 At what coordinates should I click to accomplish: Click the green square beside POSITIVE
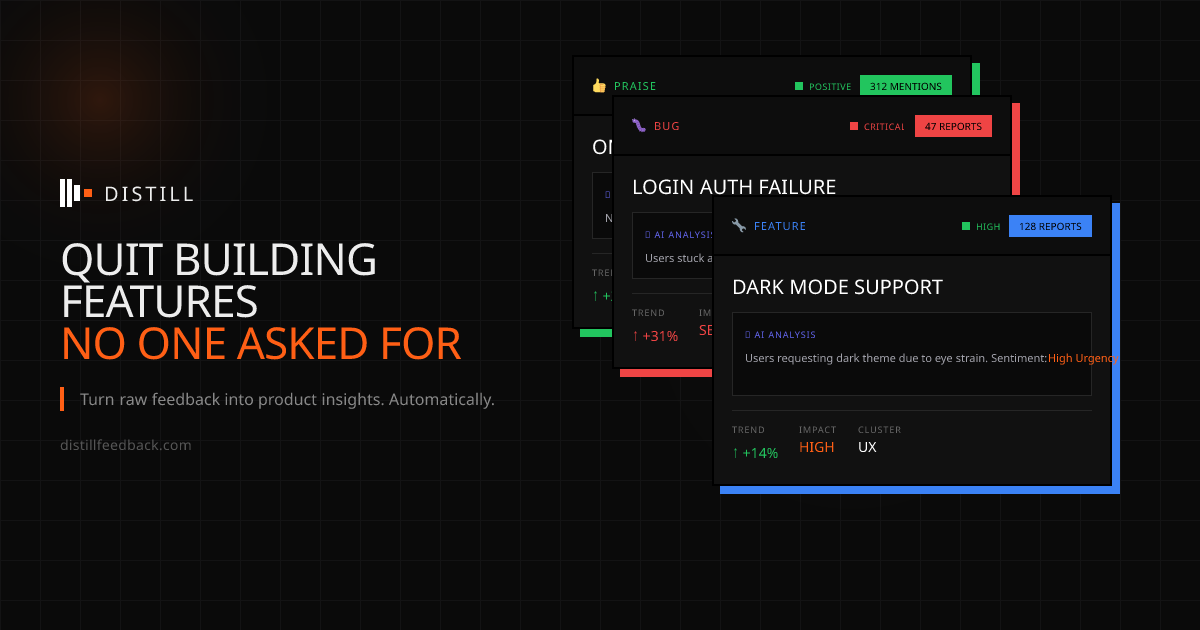[x=799, y=86]
